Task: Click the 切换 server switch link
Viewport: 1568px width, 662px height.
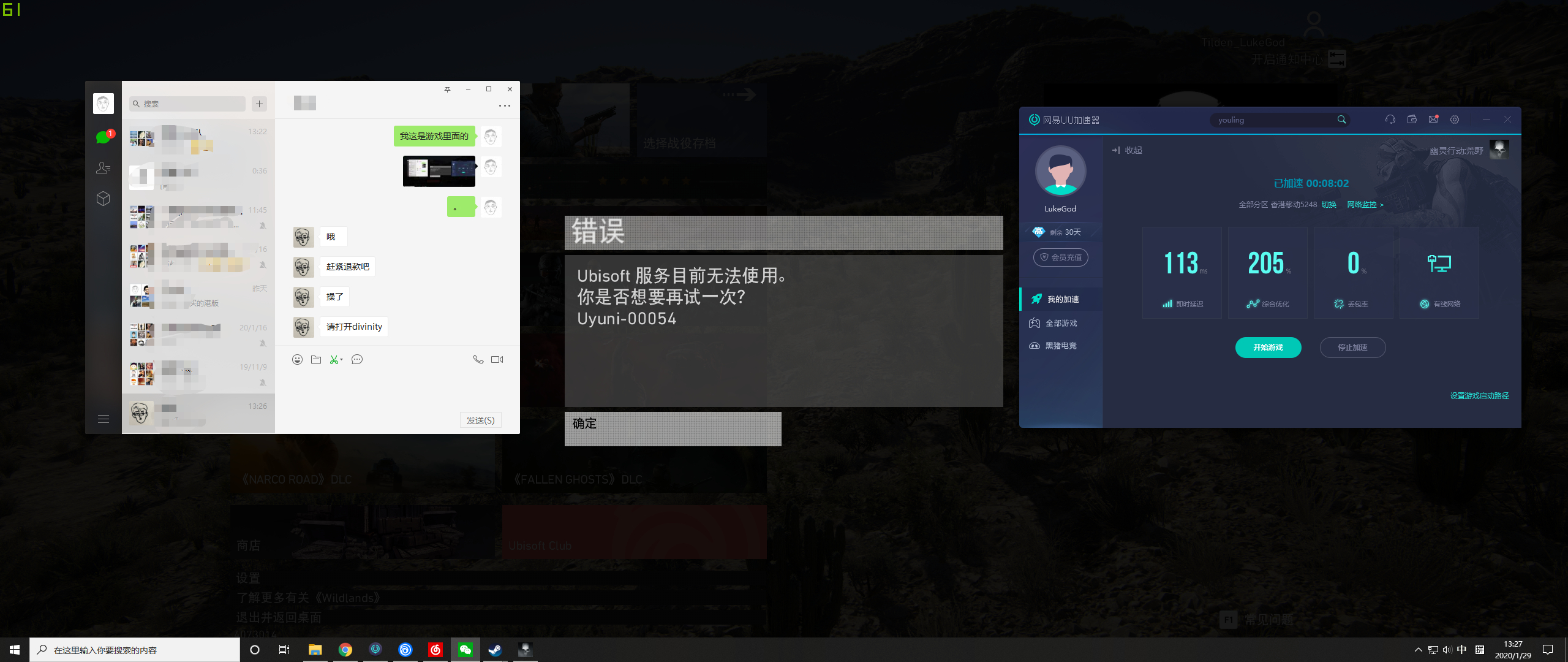Action: tap(1329, 205)
